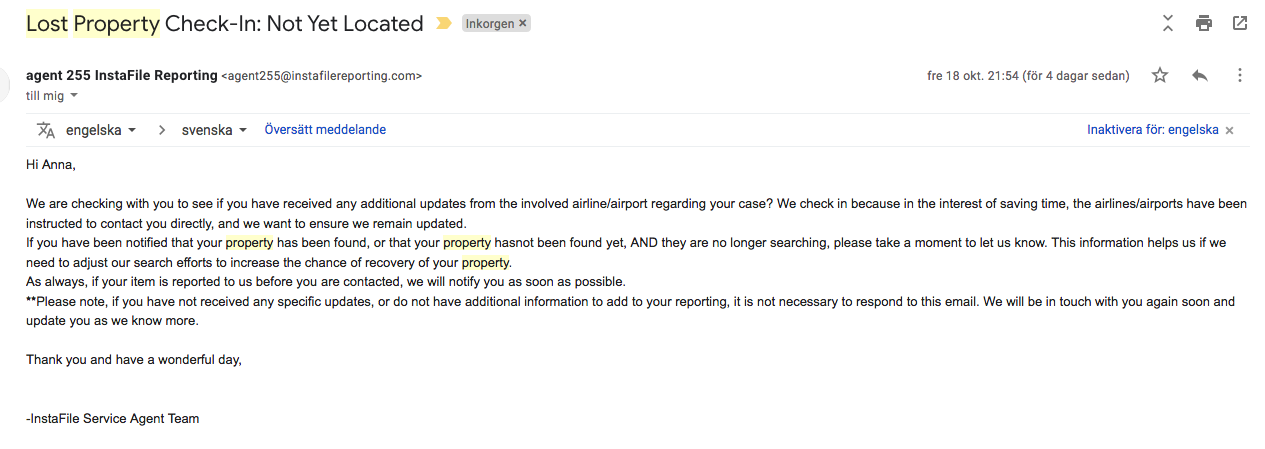Click the 'Inkorgen' label chip
The width and height of the screenshot is (1265, 449).
[489, 23]
